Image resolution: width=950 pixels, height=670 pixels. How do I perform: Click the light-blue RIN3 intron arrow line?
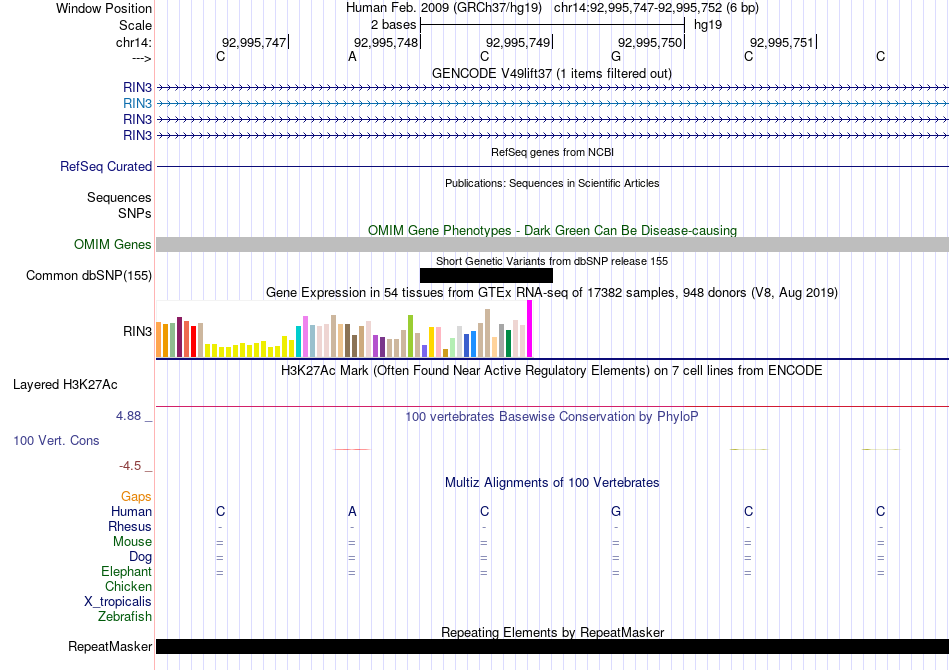pos(552,104)
